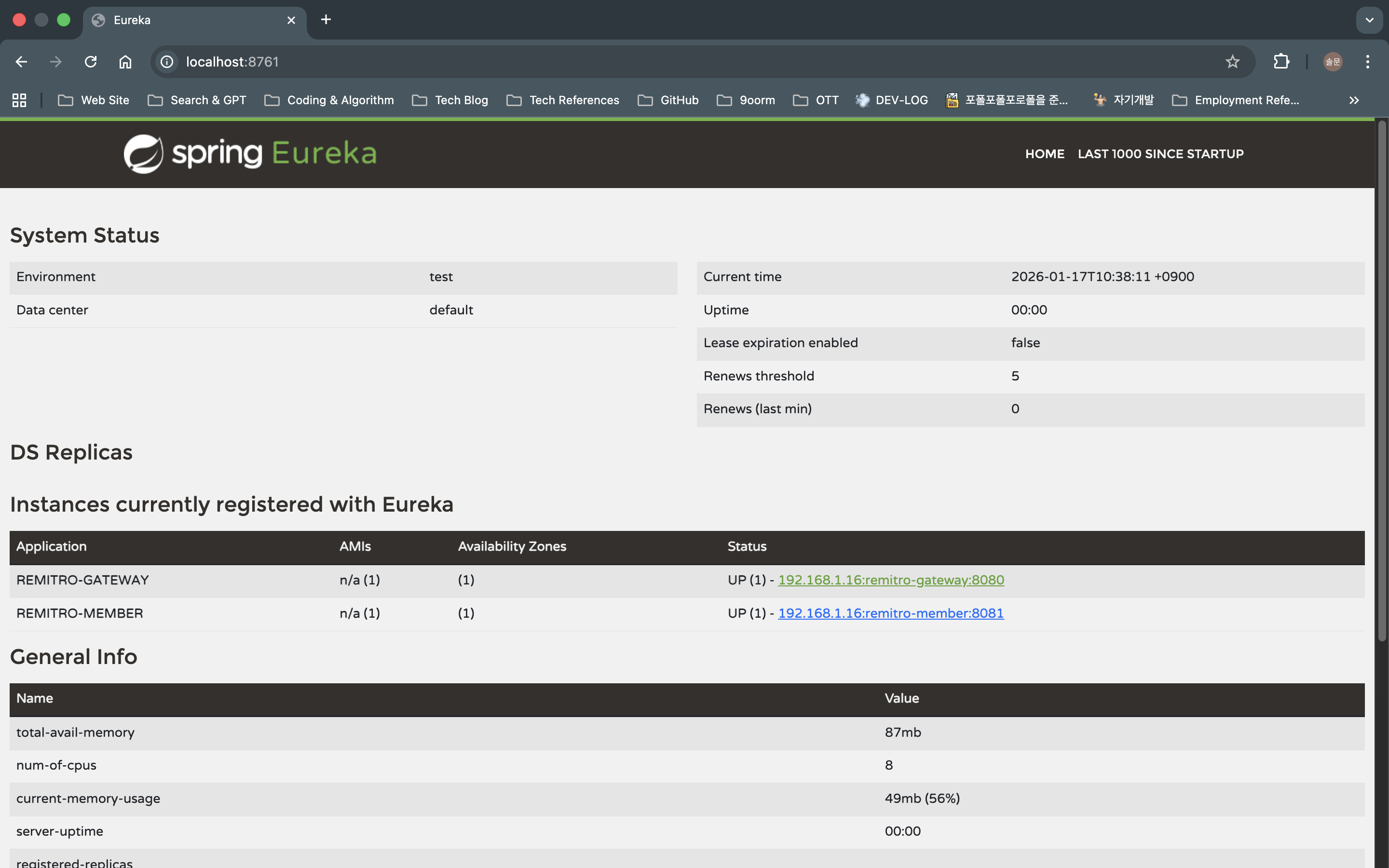Click the user profile avatar
Screen dimensions: 1389x868
click(x=1332, y=61)
